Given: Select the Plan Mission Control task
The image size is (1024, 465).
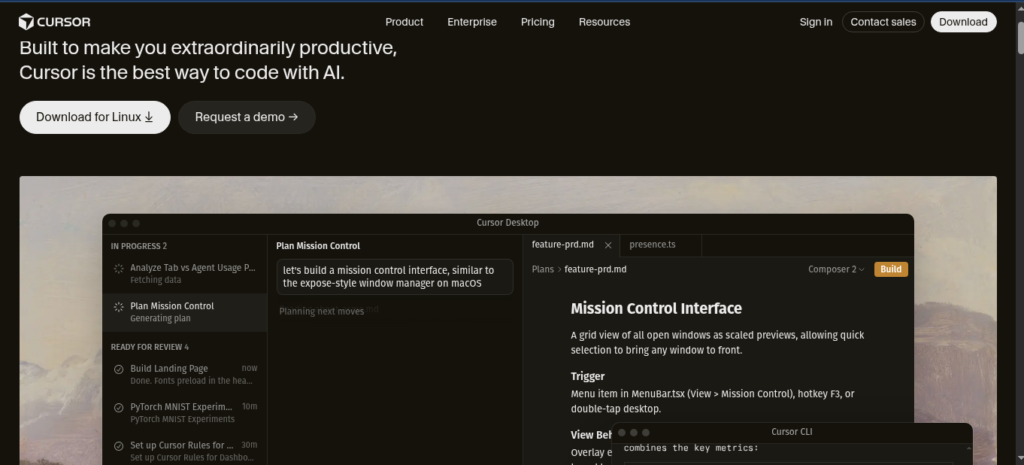Looking at the screenshot, I should (185, 312).
